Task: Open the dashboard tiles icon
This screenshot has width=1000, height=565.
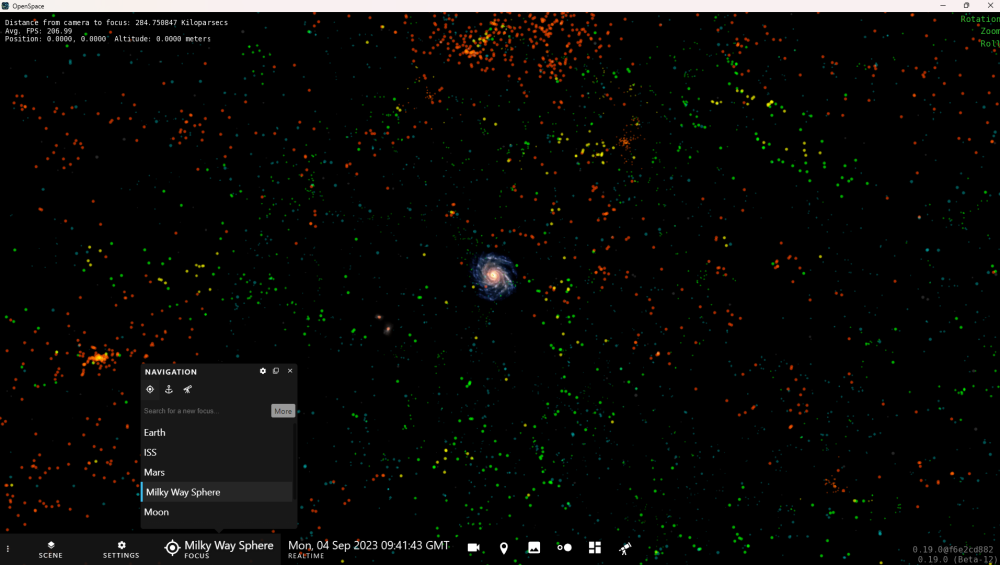Action: (x=594, y=548)
